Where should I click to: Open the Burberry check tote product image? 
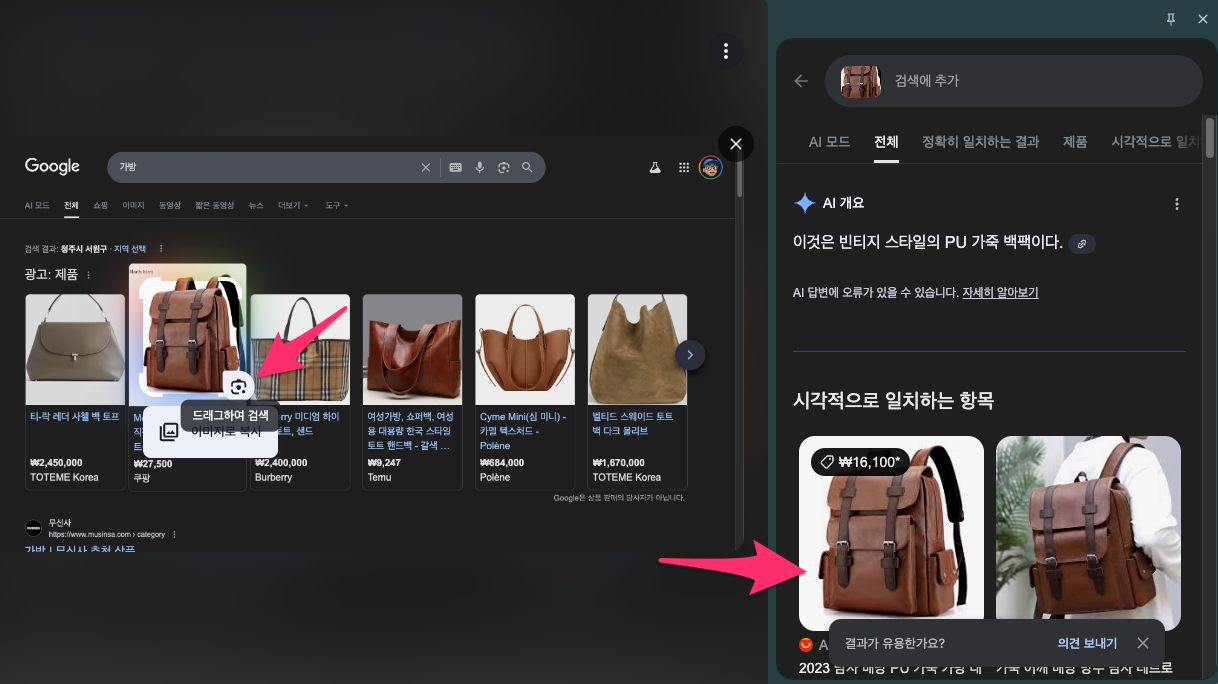300,349
